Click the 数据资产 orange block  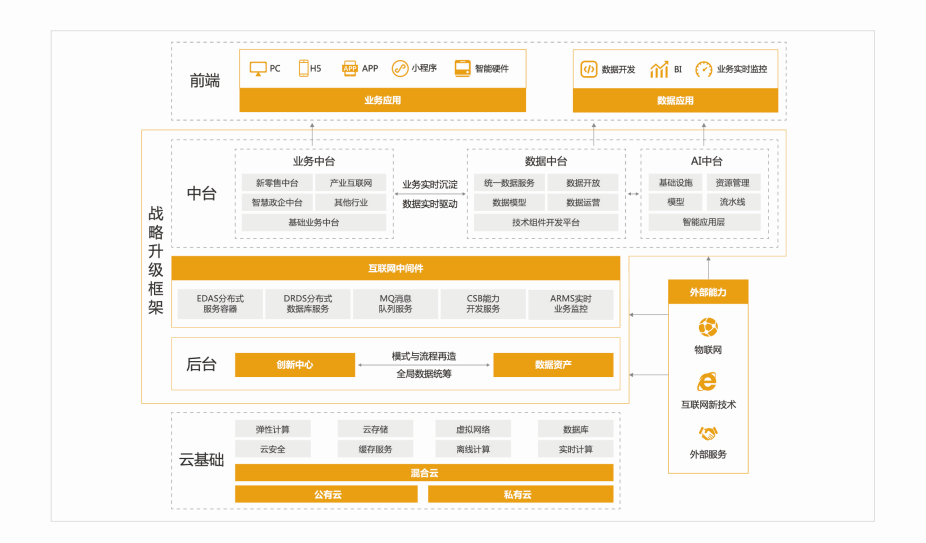pyautogui.click(x=553, y=365)
